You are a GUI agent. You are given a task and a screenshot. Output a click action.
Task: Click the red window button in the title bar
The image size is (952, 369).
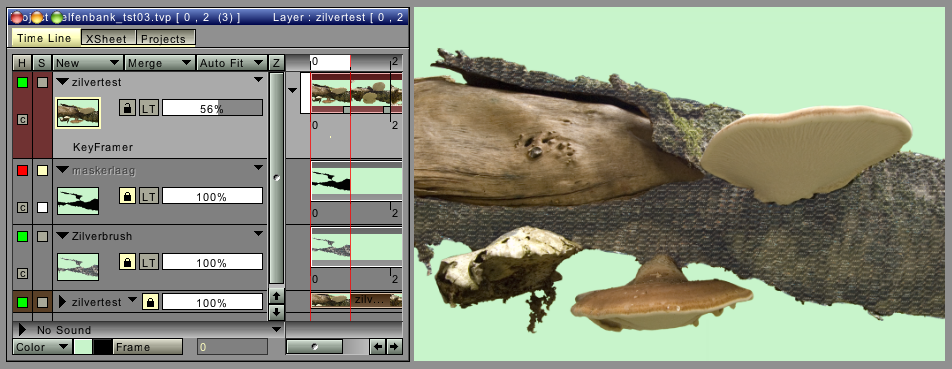17,18
